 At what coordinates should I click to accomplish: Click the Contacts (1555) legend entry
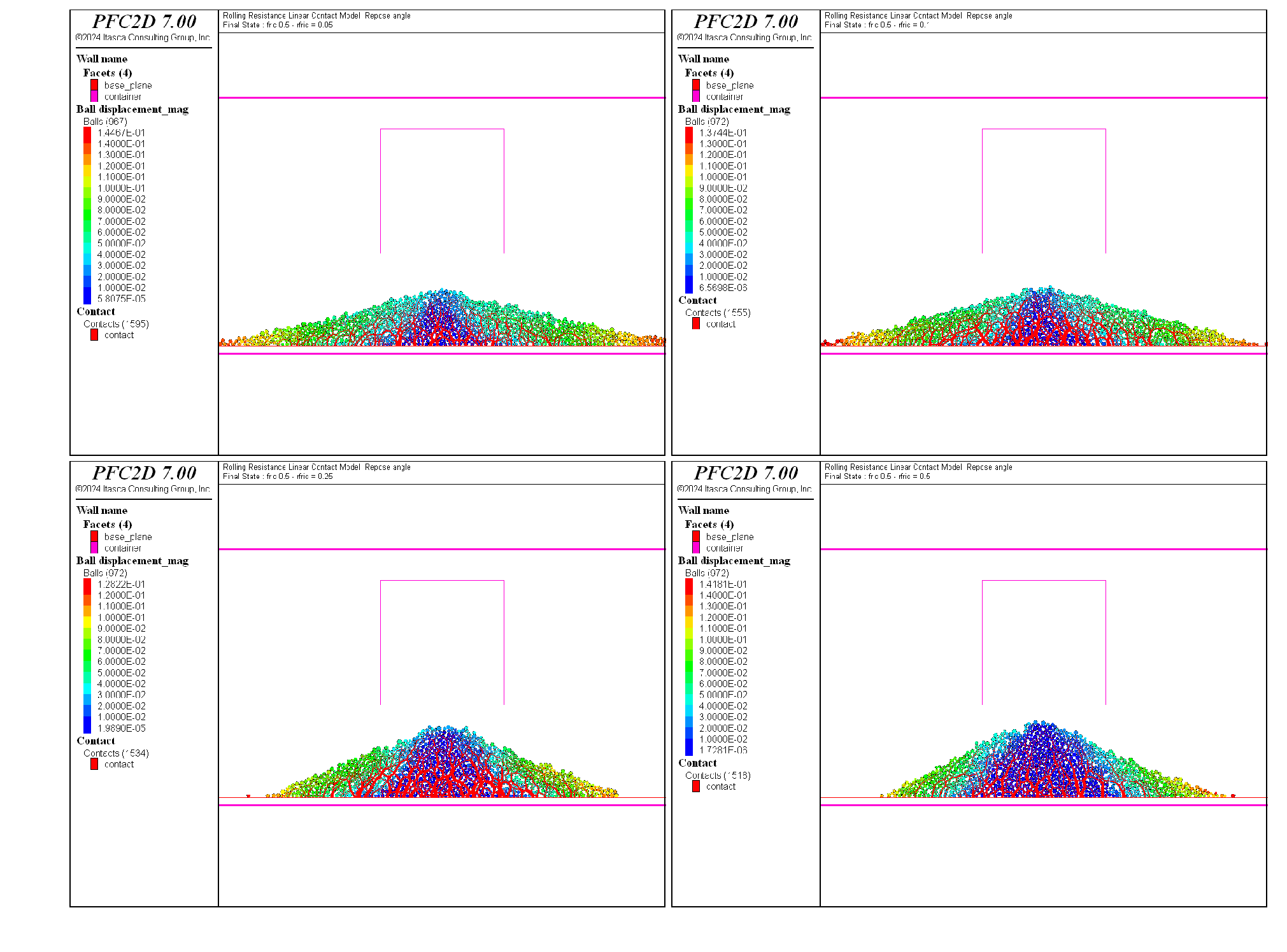tap(718, 312)
